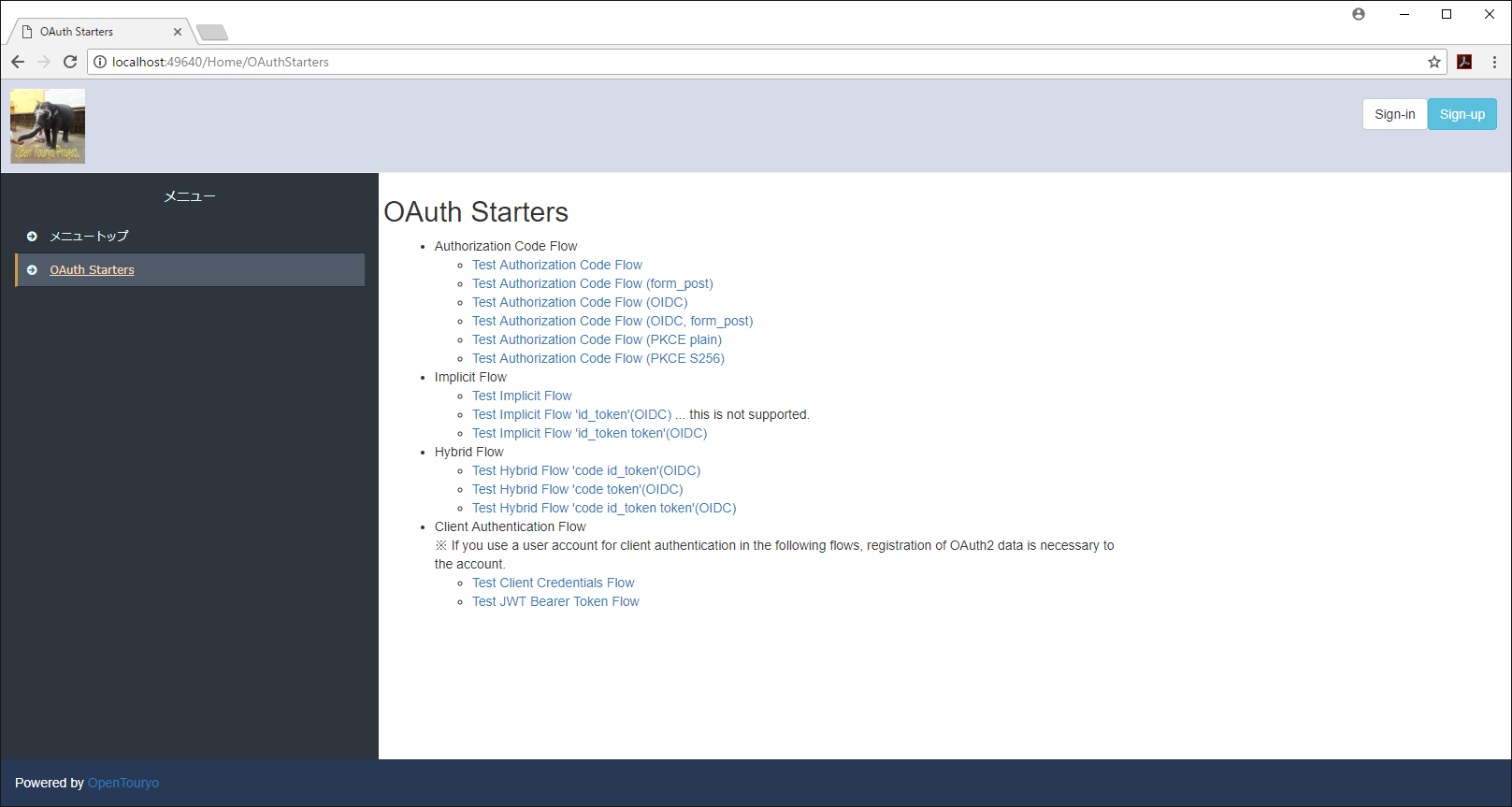Open the Test Implicit Flow link
The height and width of the screenshot is (807, 1512).
[521, 396]
